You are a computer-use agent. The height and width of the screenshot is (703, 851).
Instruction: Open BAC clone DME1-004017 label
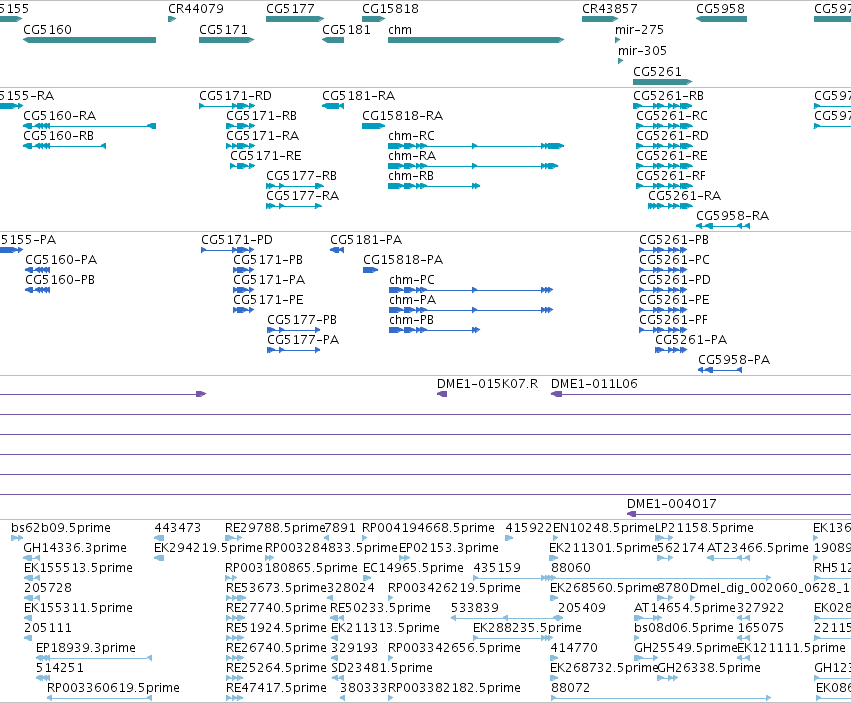pyautogui.click(x=671, y=504)
